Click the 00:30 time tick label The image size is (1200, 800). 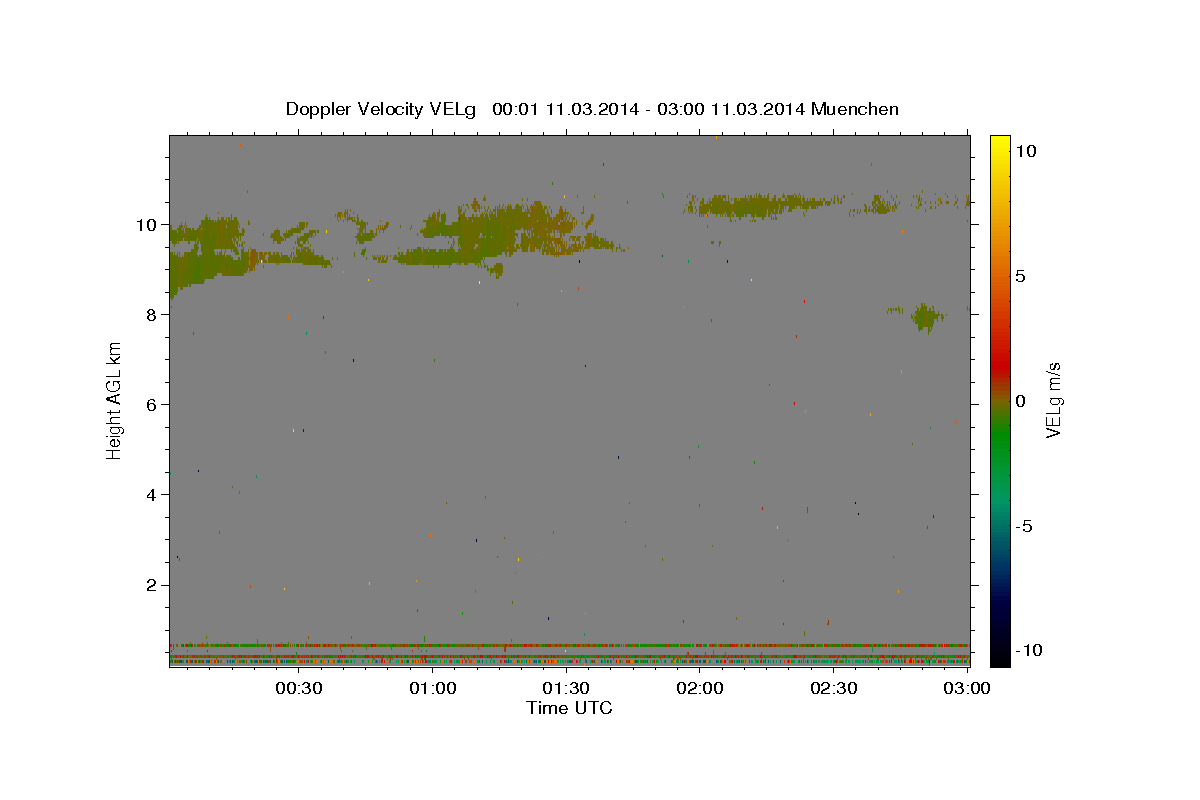299,688
